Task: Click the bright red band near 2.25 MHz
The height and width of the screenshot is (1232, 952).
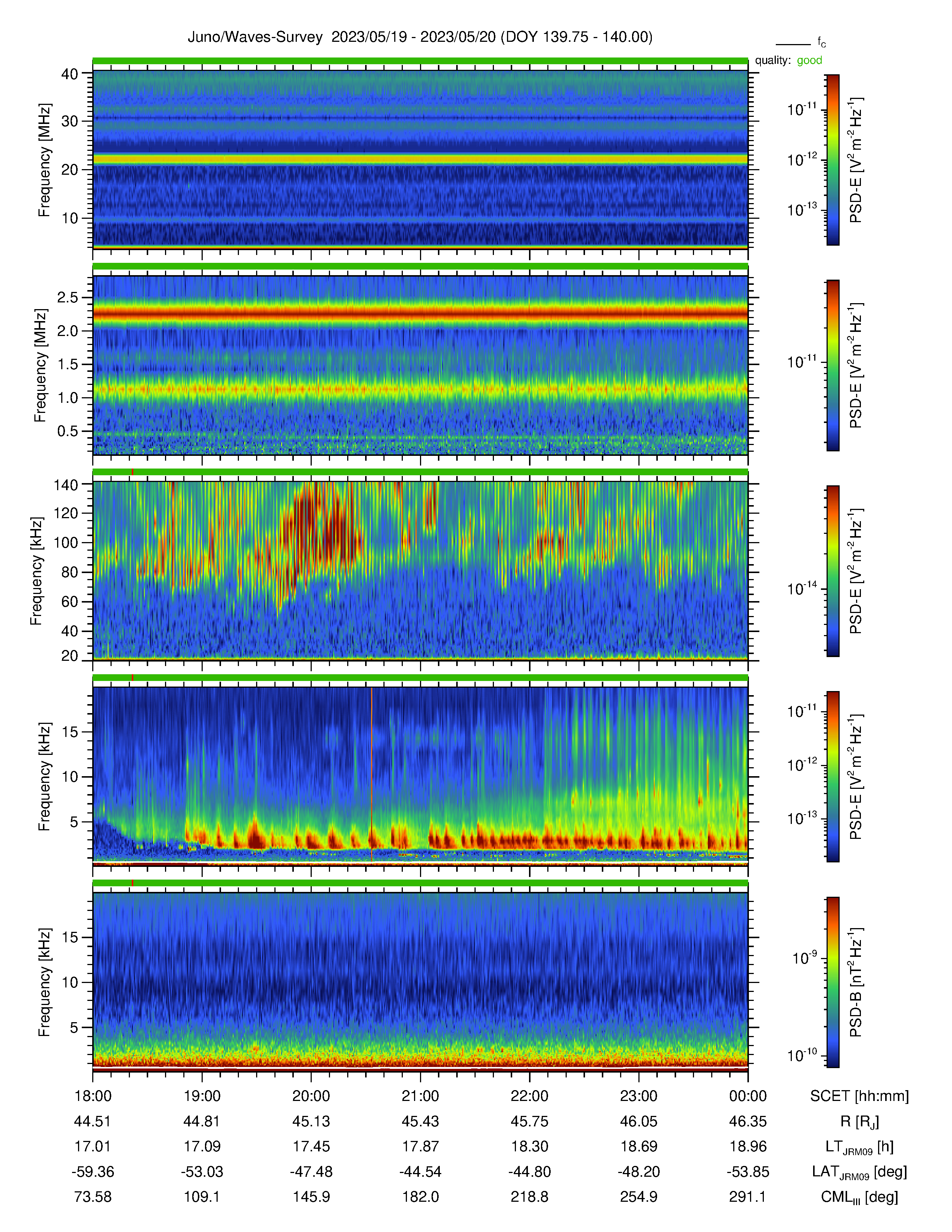Action: tap(420, 312)
